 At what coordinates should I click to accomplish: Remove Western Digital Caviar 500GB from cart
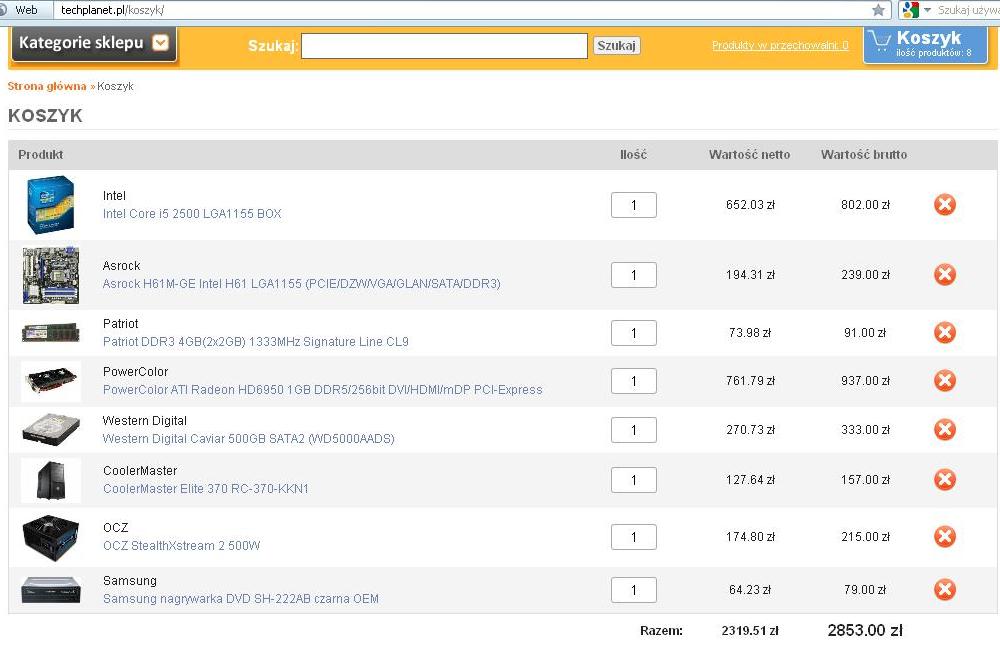(x=945, y=430)
